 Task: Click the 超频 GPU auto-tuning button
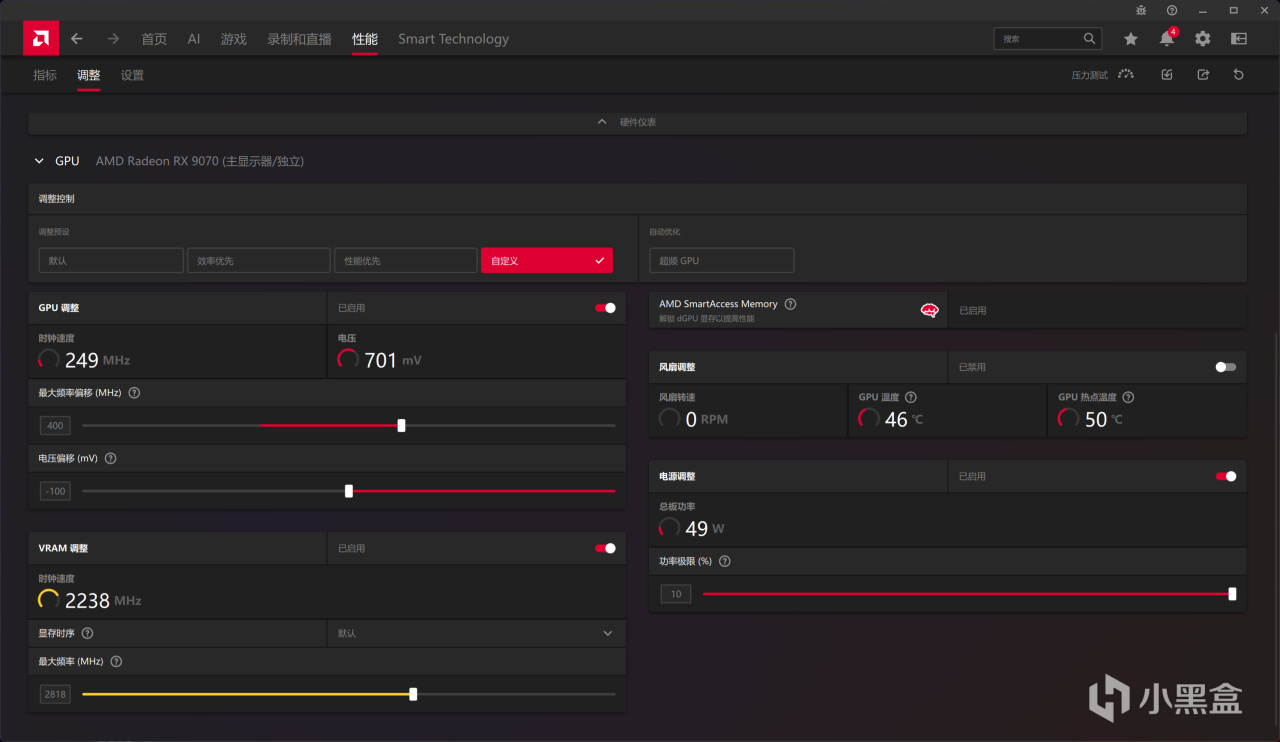coord(721,261)
